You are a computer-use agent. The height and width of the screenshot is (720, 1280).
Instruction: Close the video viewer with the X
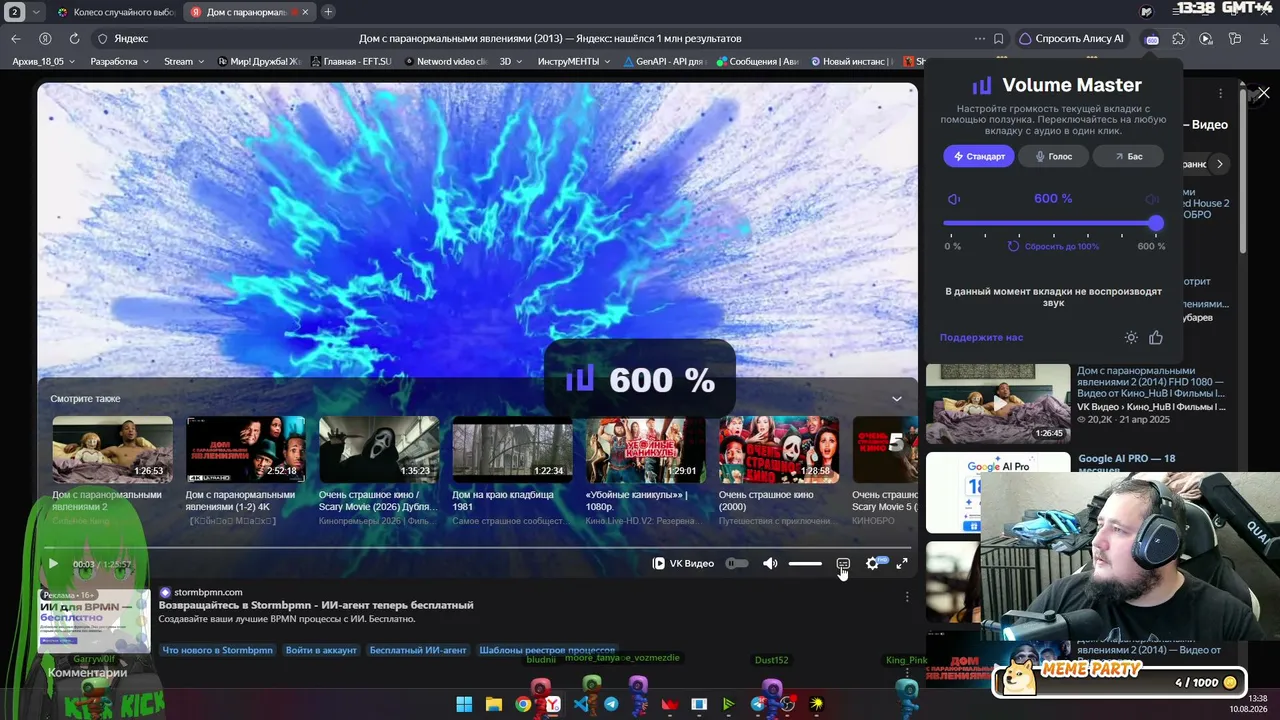coord(1263,93)
